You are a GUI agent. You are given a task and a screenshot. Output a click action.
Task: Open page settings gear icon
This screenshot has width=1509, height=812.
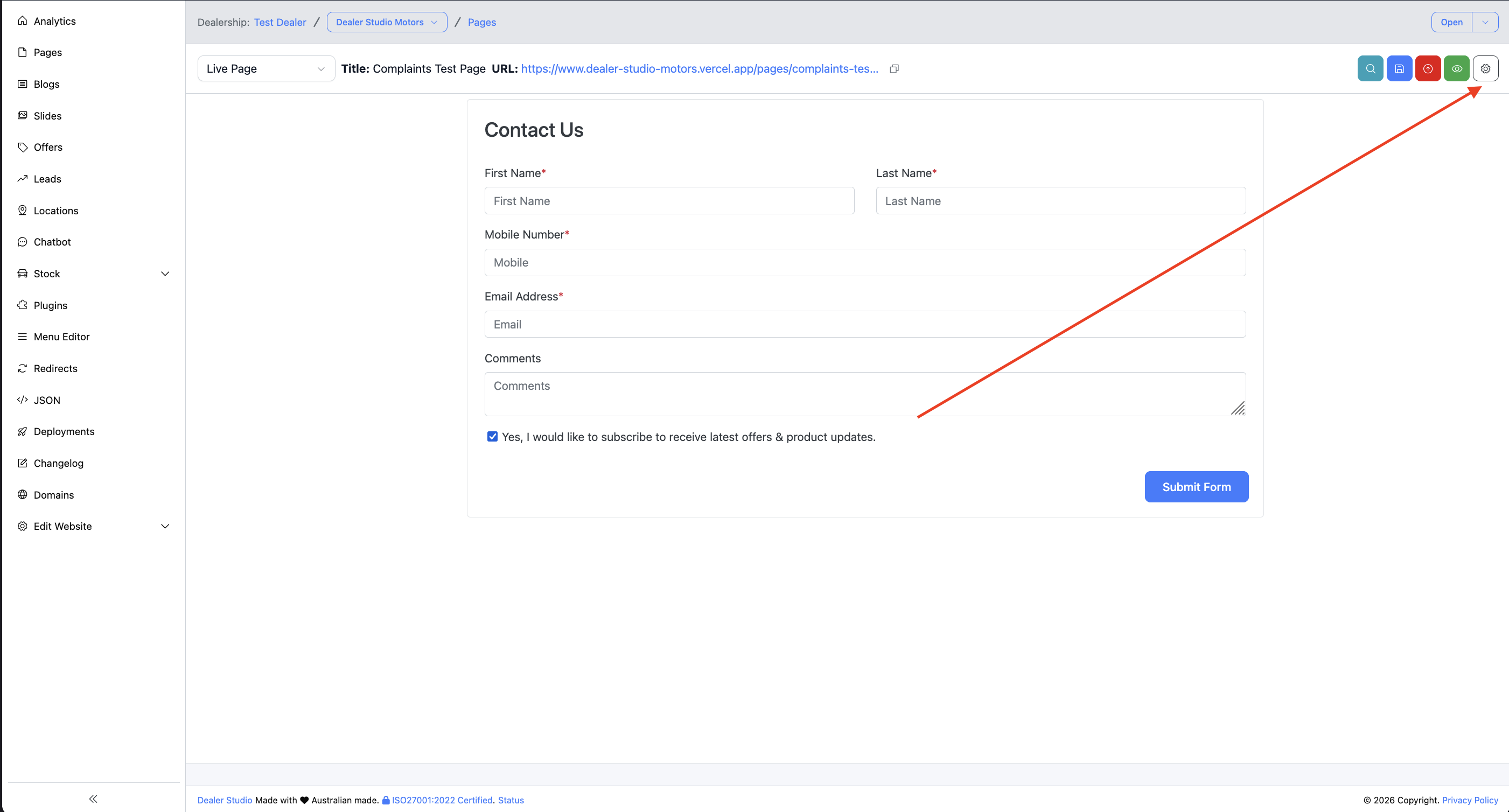1485,68
